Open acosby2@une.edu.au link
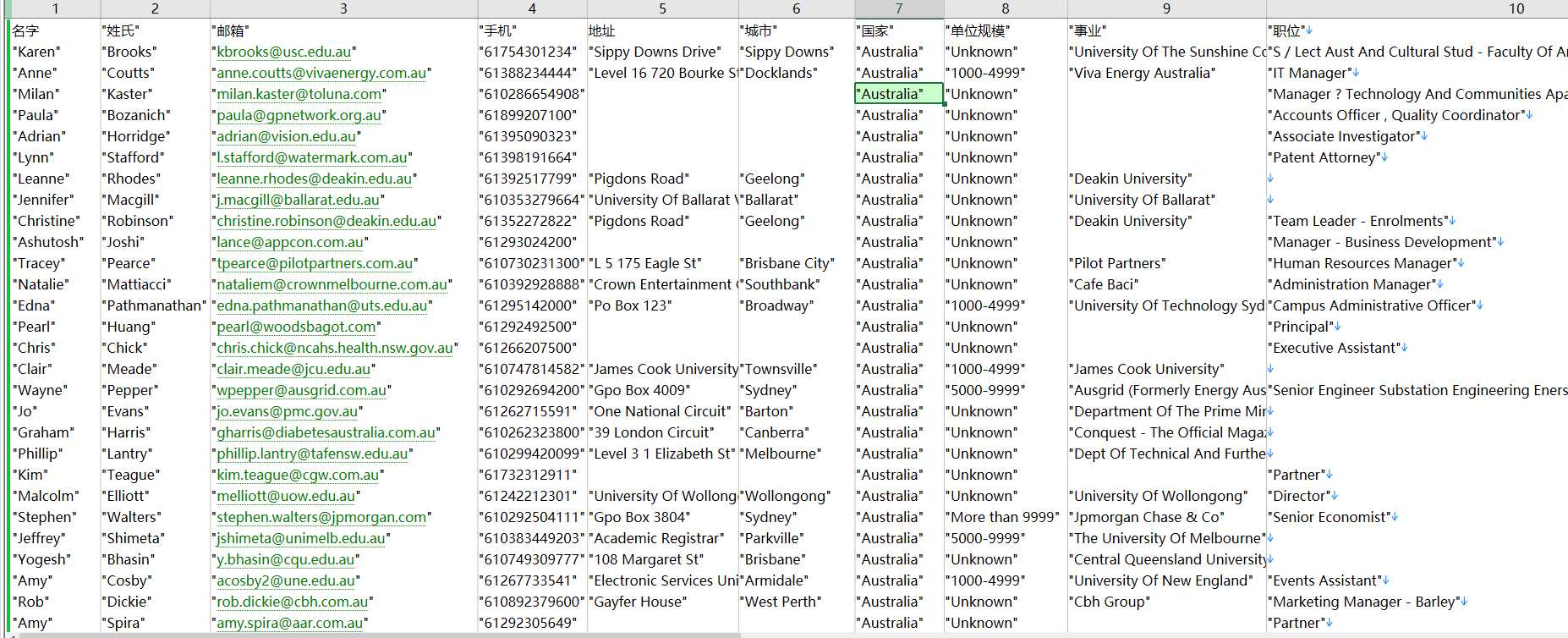This screenshot has width=1568, height=638. [x=286, y=580]
